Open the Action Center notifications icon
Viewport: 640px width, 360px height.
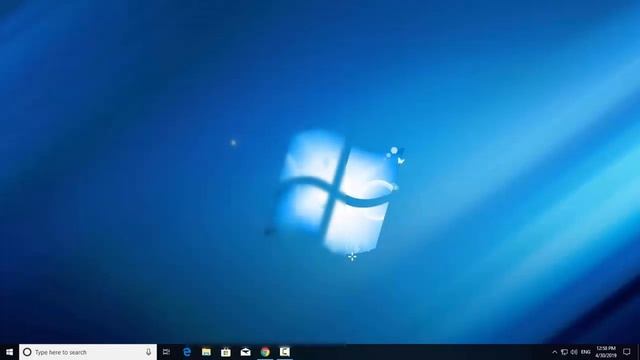coord(627,352)
